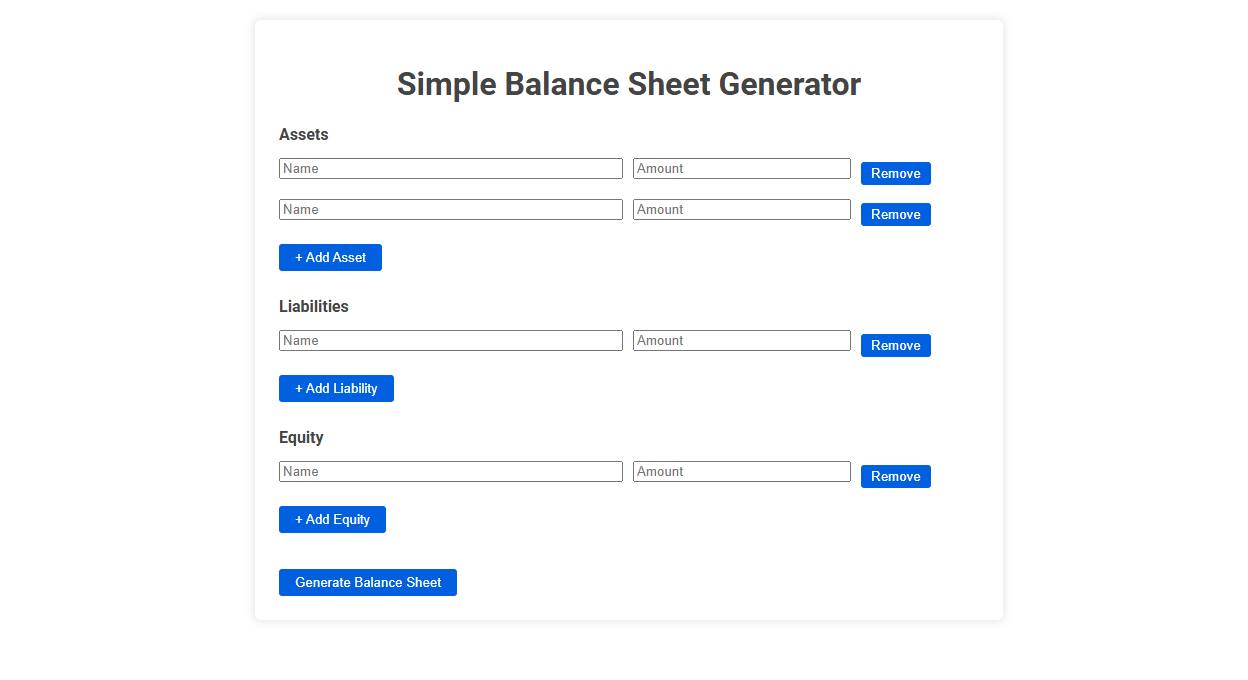
Task: Remove the equity row
Action: [x=895, y=476]
